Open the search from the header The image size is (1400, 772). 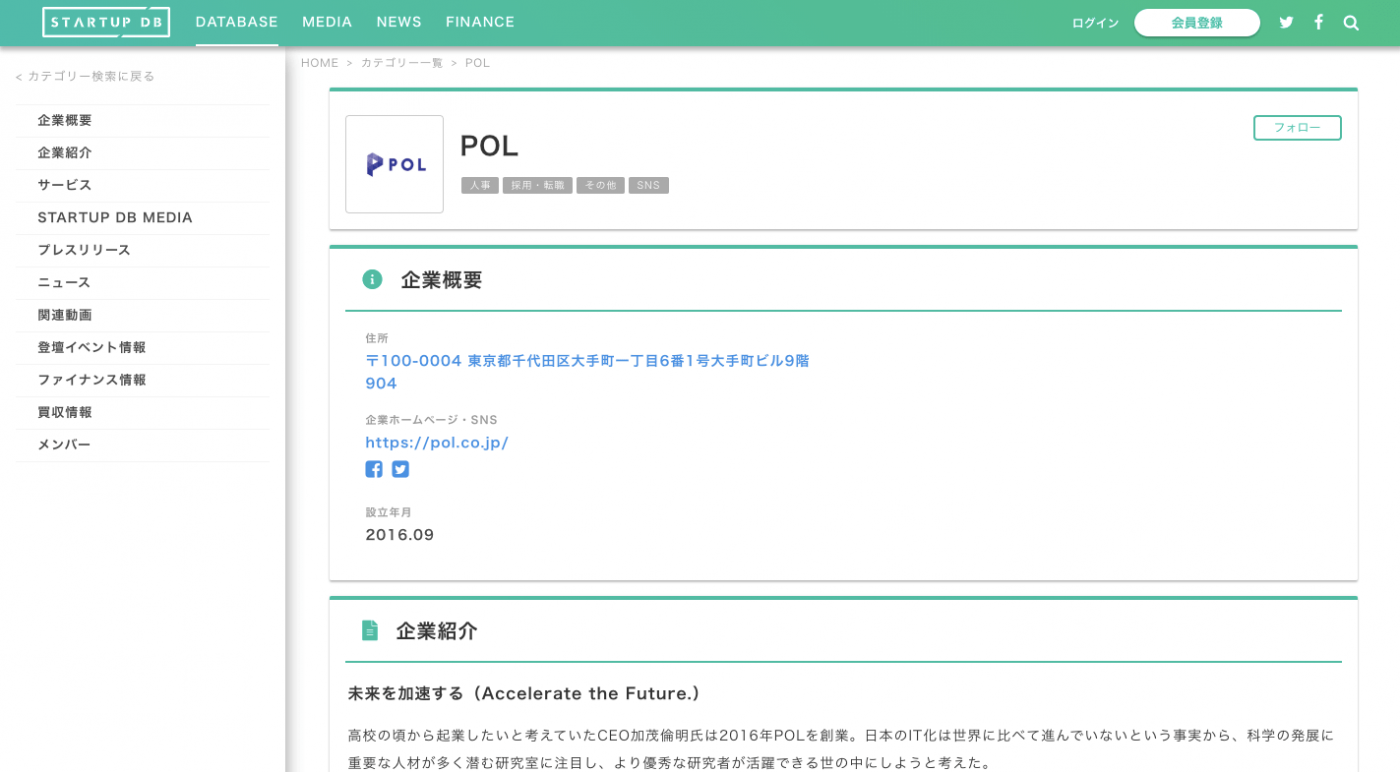click(1351, 21)
